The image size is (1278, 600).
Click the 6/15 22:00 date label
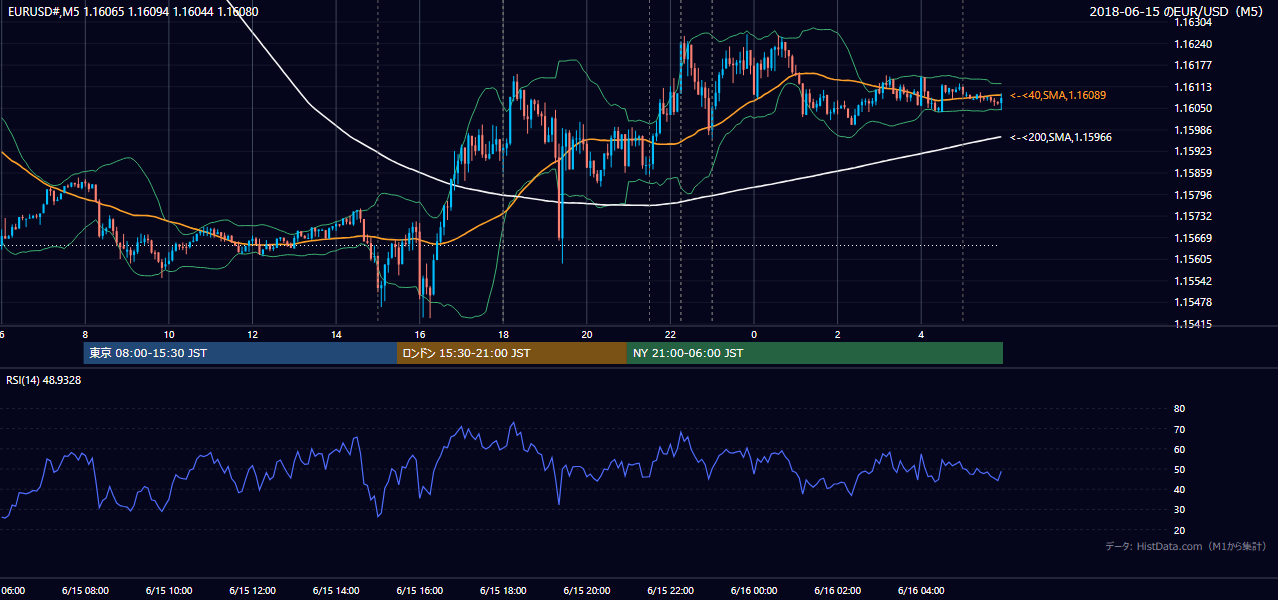(670, 591)
